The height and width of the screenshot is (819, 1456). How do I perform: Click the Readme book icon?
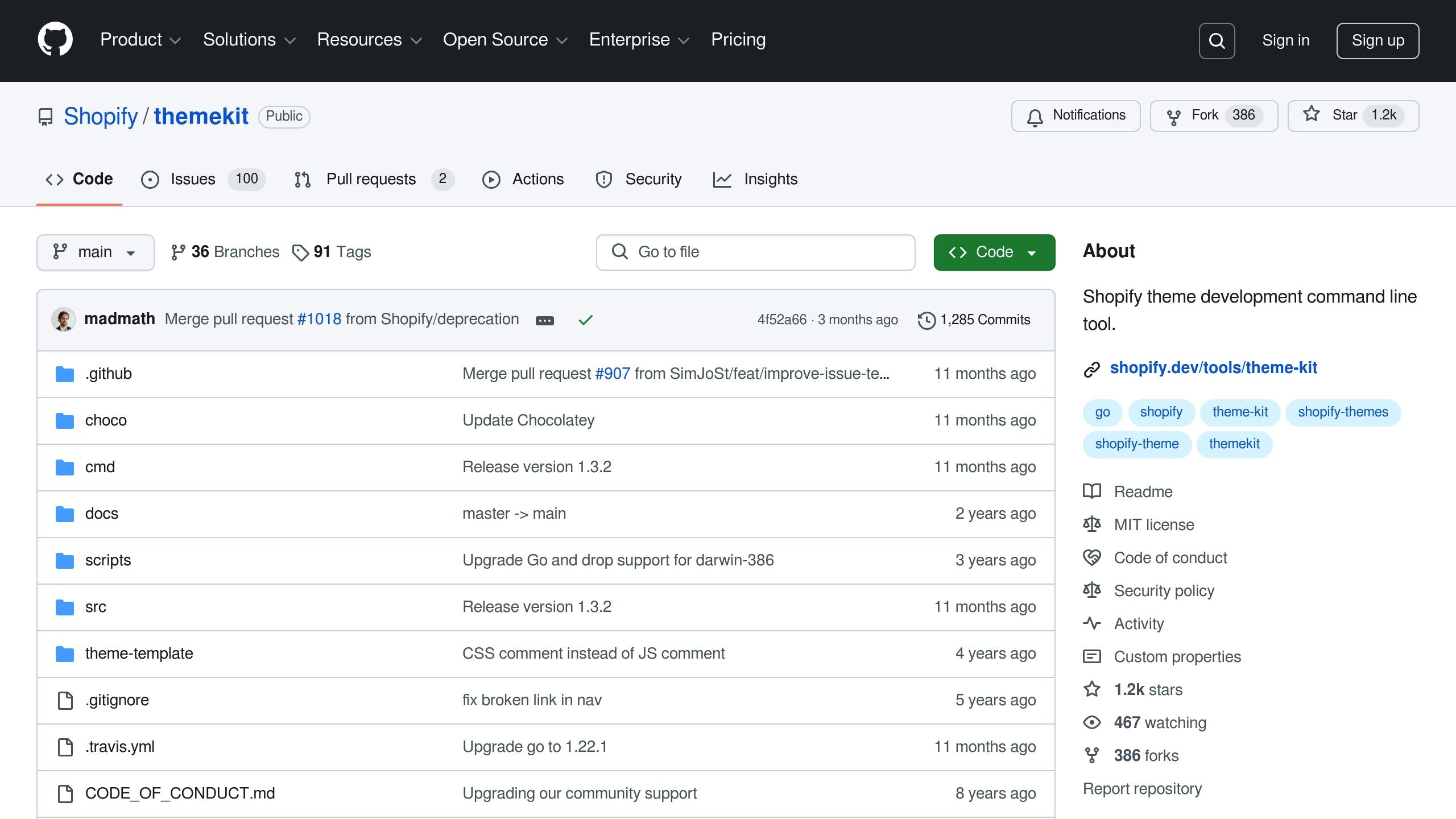1091,491
